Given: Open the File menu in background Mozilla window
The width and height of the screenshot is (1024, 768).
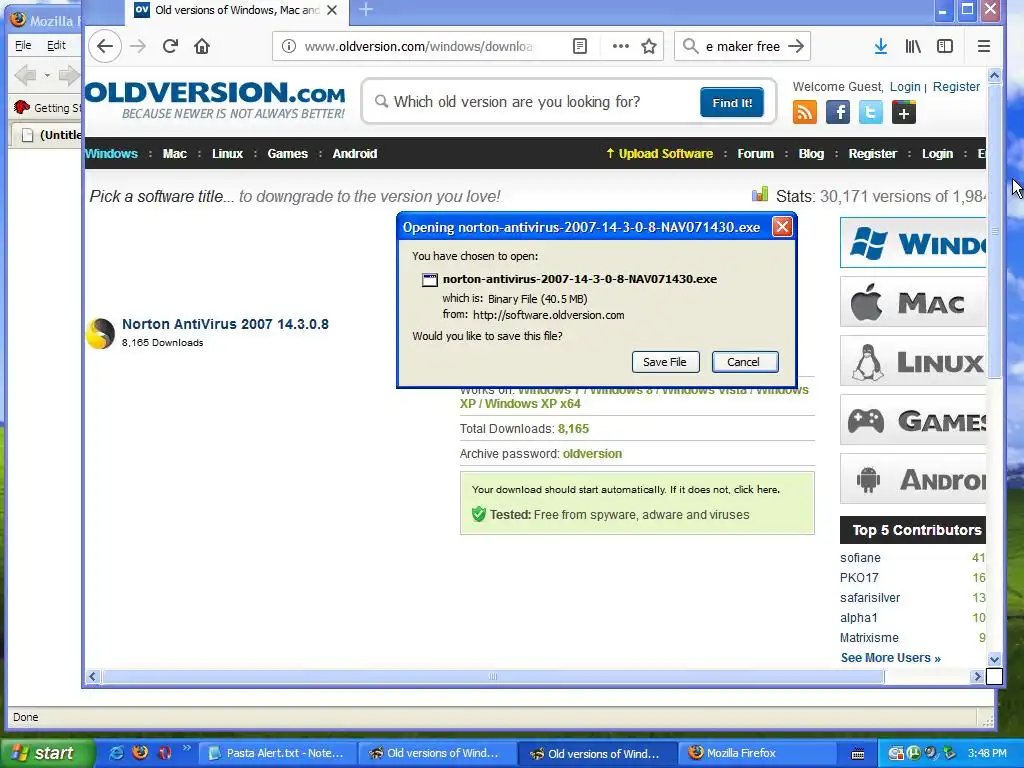Looking at the screenshot, I should 23,45.
